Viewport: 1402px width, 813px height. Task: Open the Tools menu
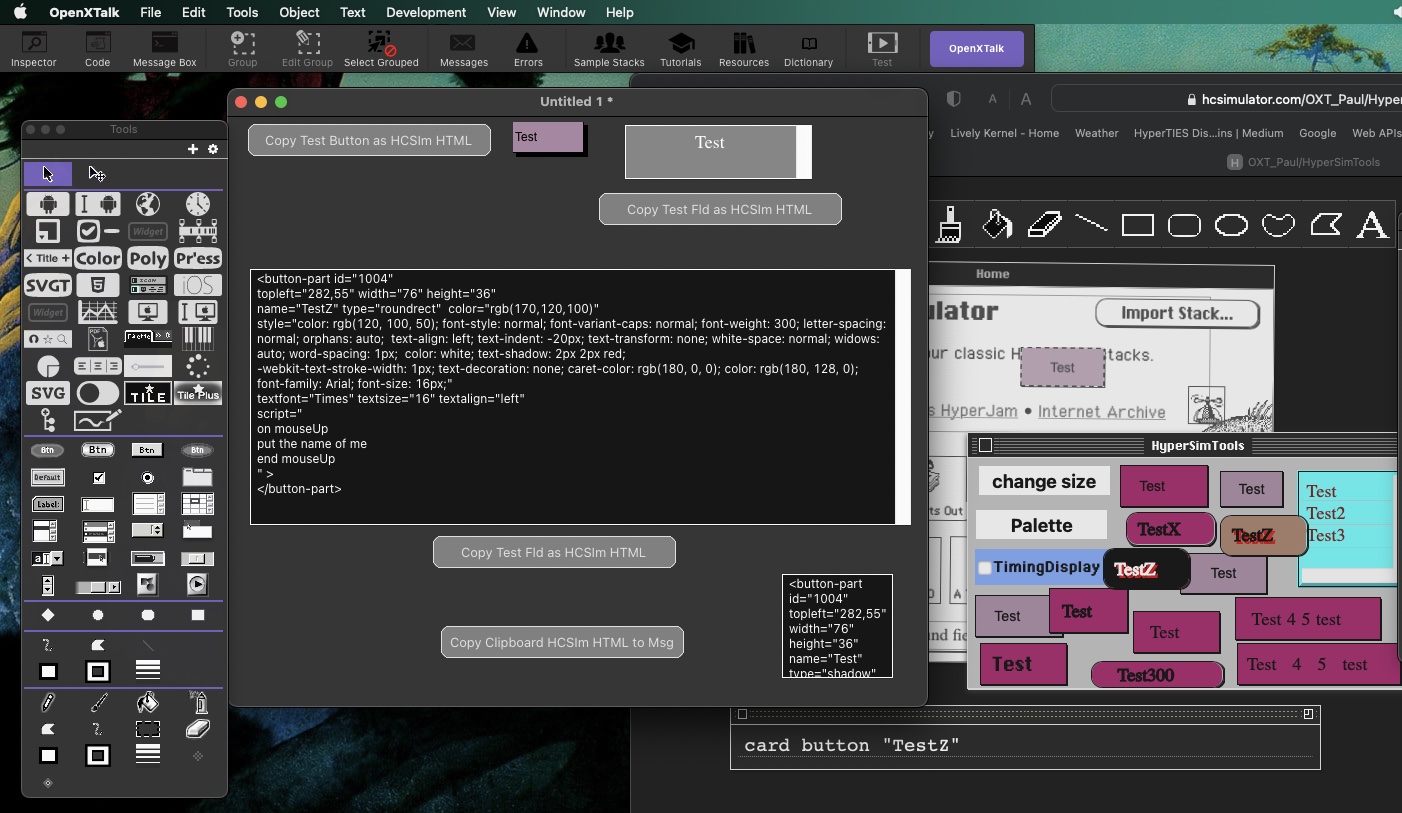(242, 12)
